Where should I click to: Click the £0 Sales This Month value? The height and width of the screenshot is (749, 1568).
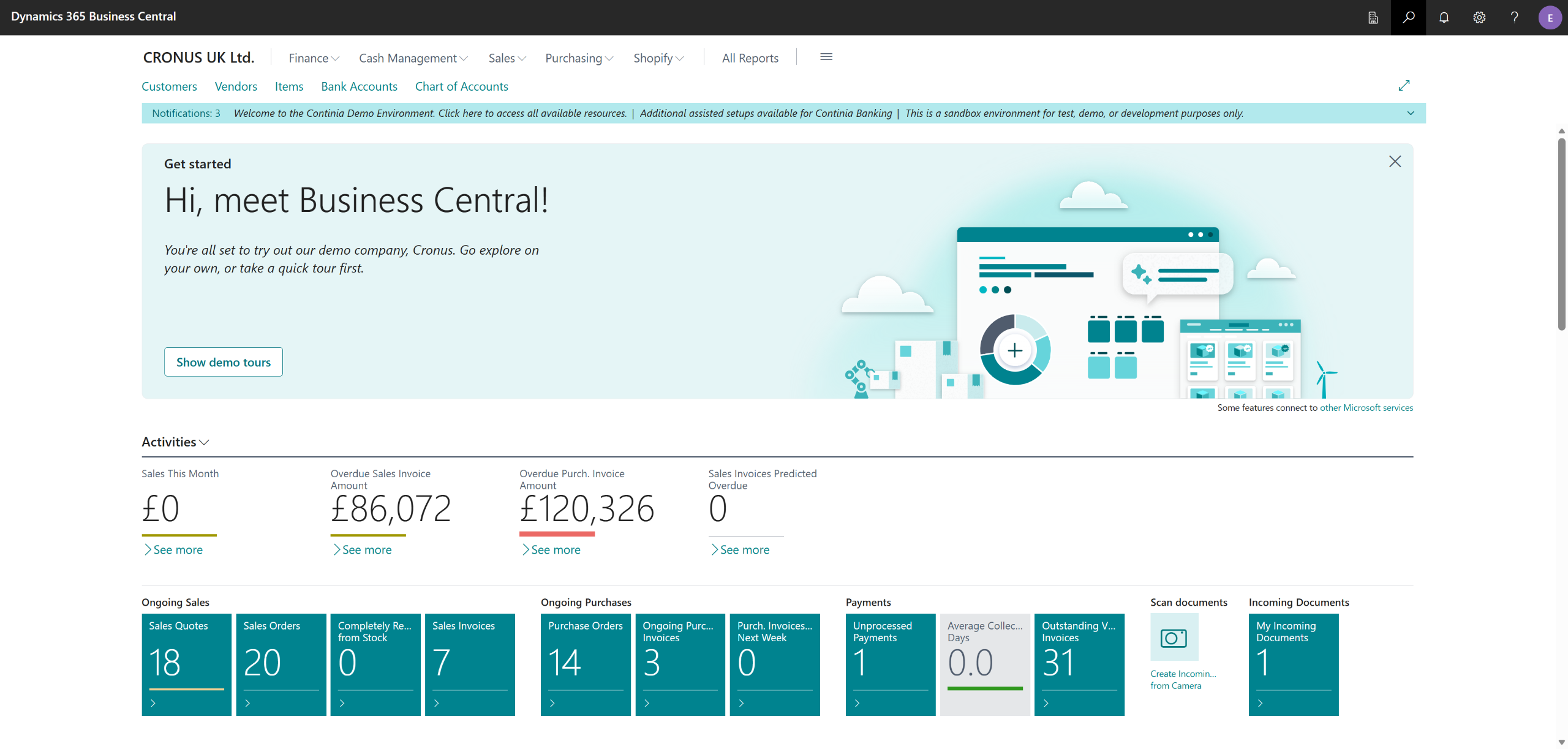(x=160, y=508)
